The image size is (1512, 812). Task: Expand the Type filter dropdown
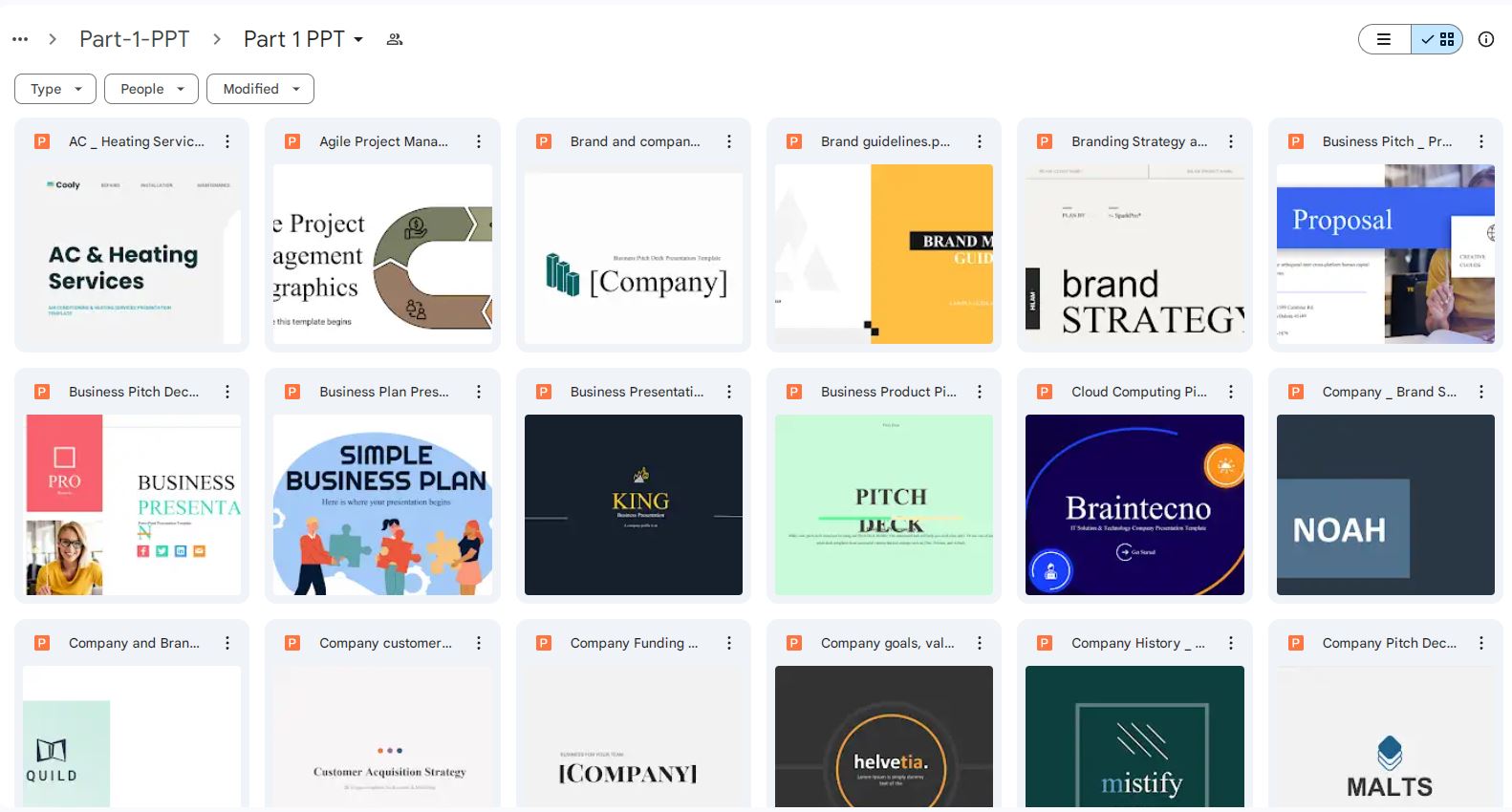point(55,89)
